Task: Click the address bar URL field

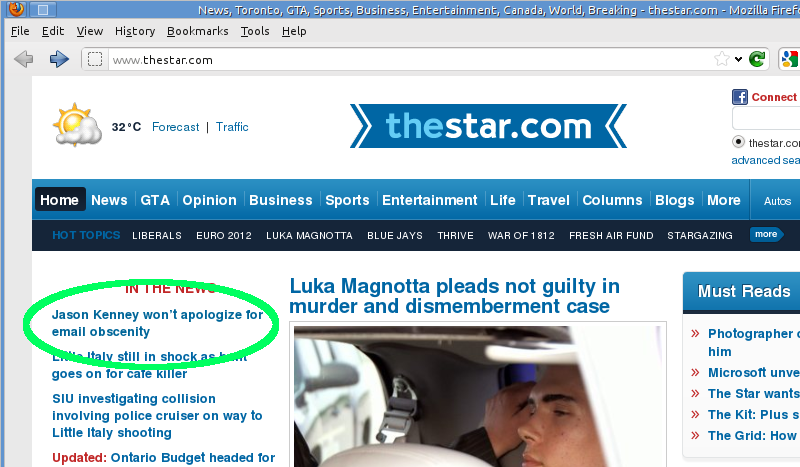Action: 408,60
